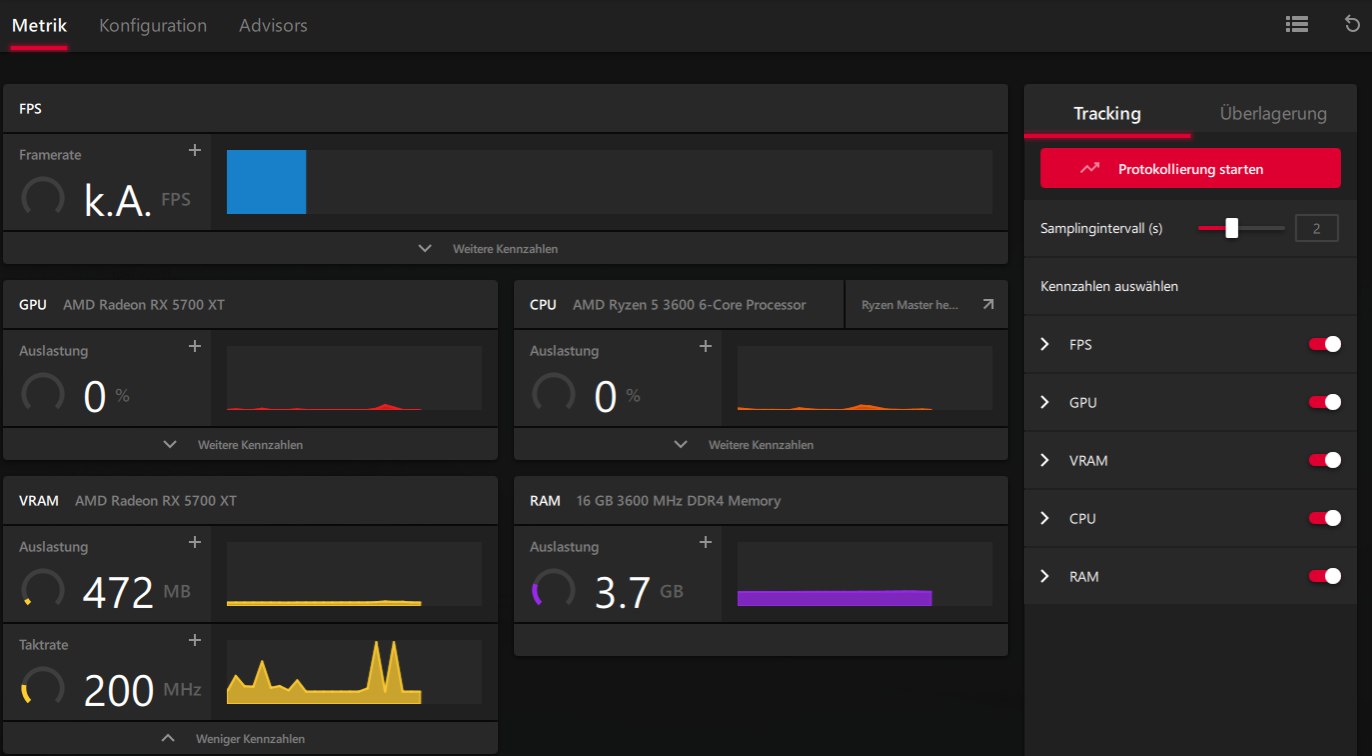
Task: Disable VRAM tracking toggle
Action: click(1325, 460)
